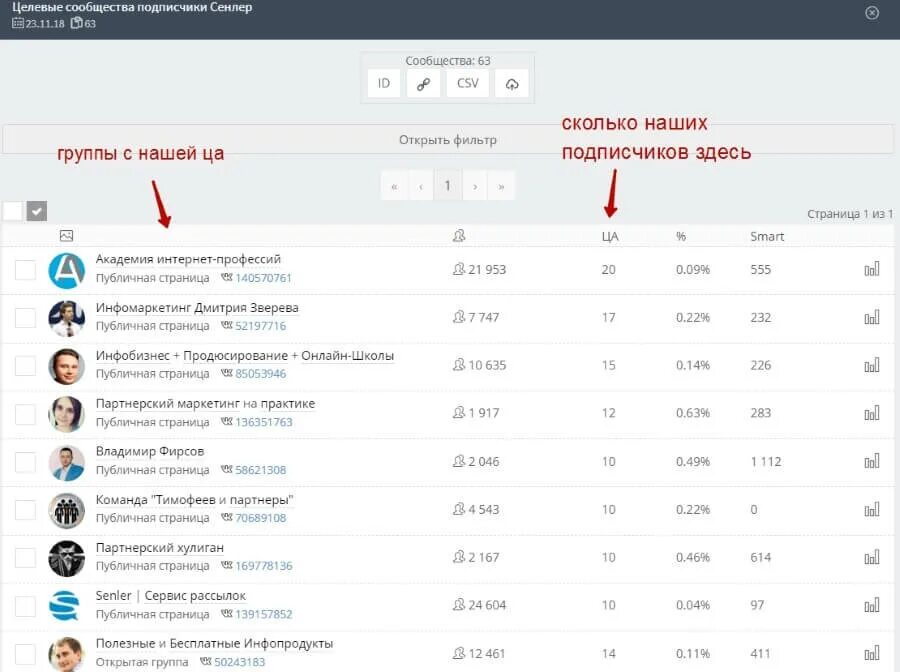Open avatar of Академия интернет-профессий

pyautogui.click(x=67, y=270)
